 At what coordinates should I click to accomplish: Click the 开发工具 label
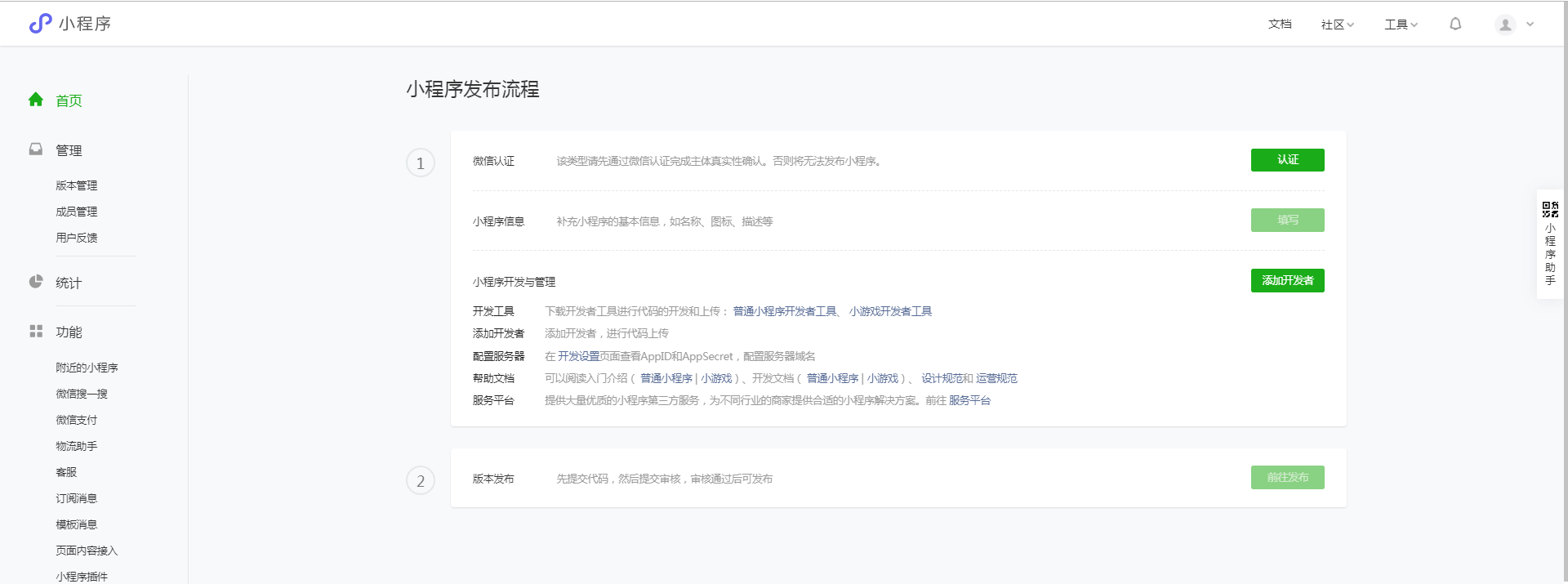click(x=493, y=311)
